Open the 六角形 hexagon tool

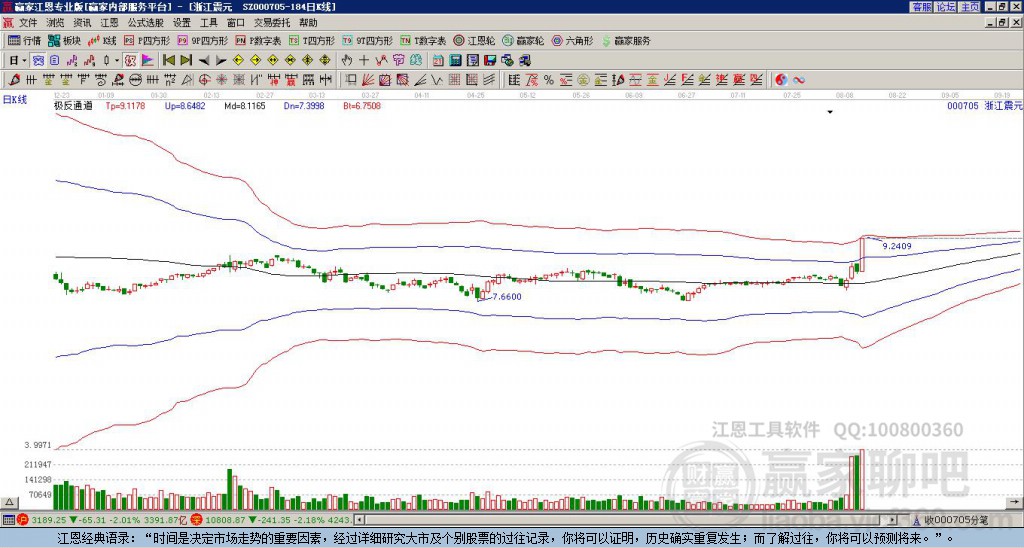pyautogui.click(x=573, y=40)
